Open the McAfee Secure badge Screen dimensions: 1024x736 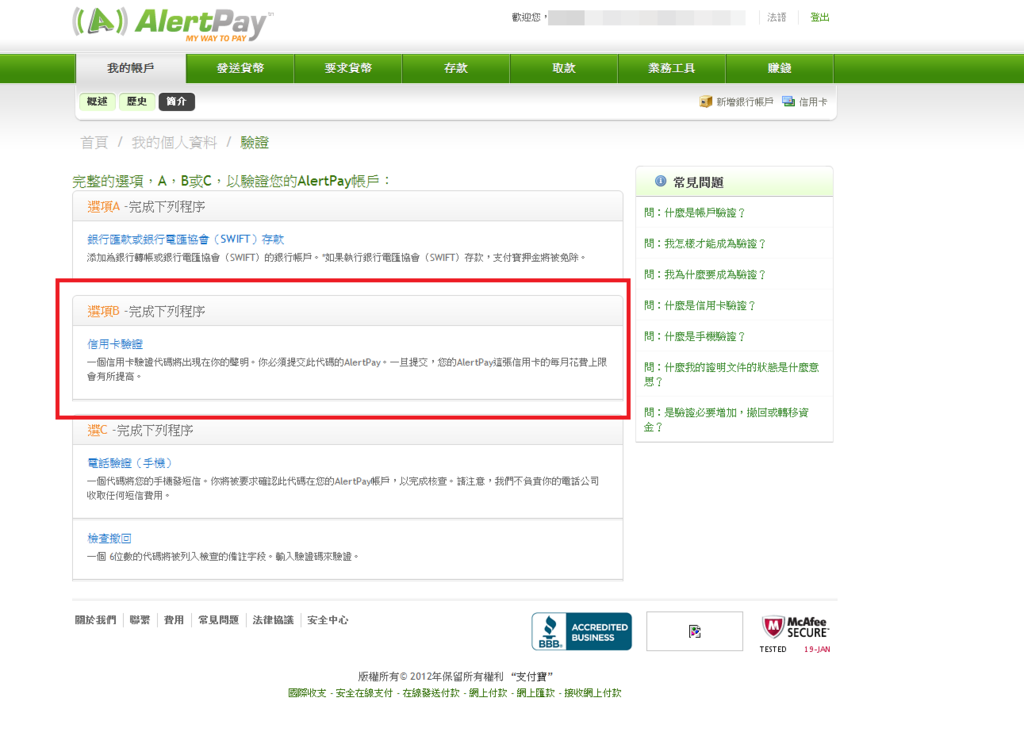pos(795,633)
